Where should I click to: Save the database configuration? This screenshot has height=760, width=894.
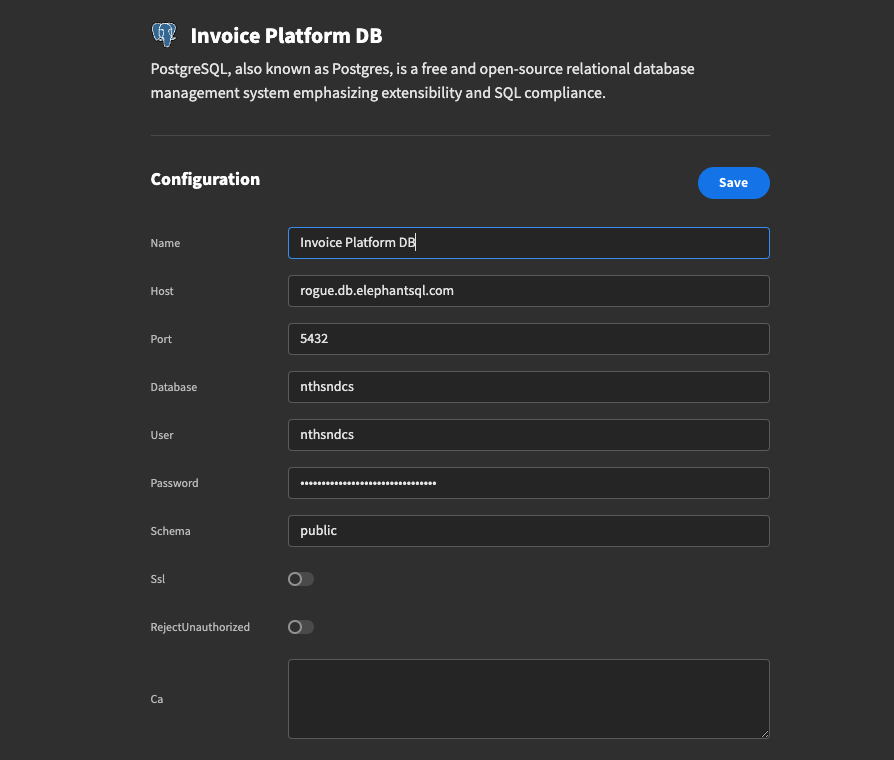pos(733,182)
